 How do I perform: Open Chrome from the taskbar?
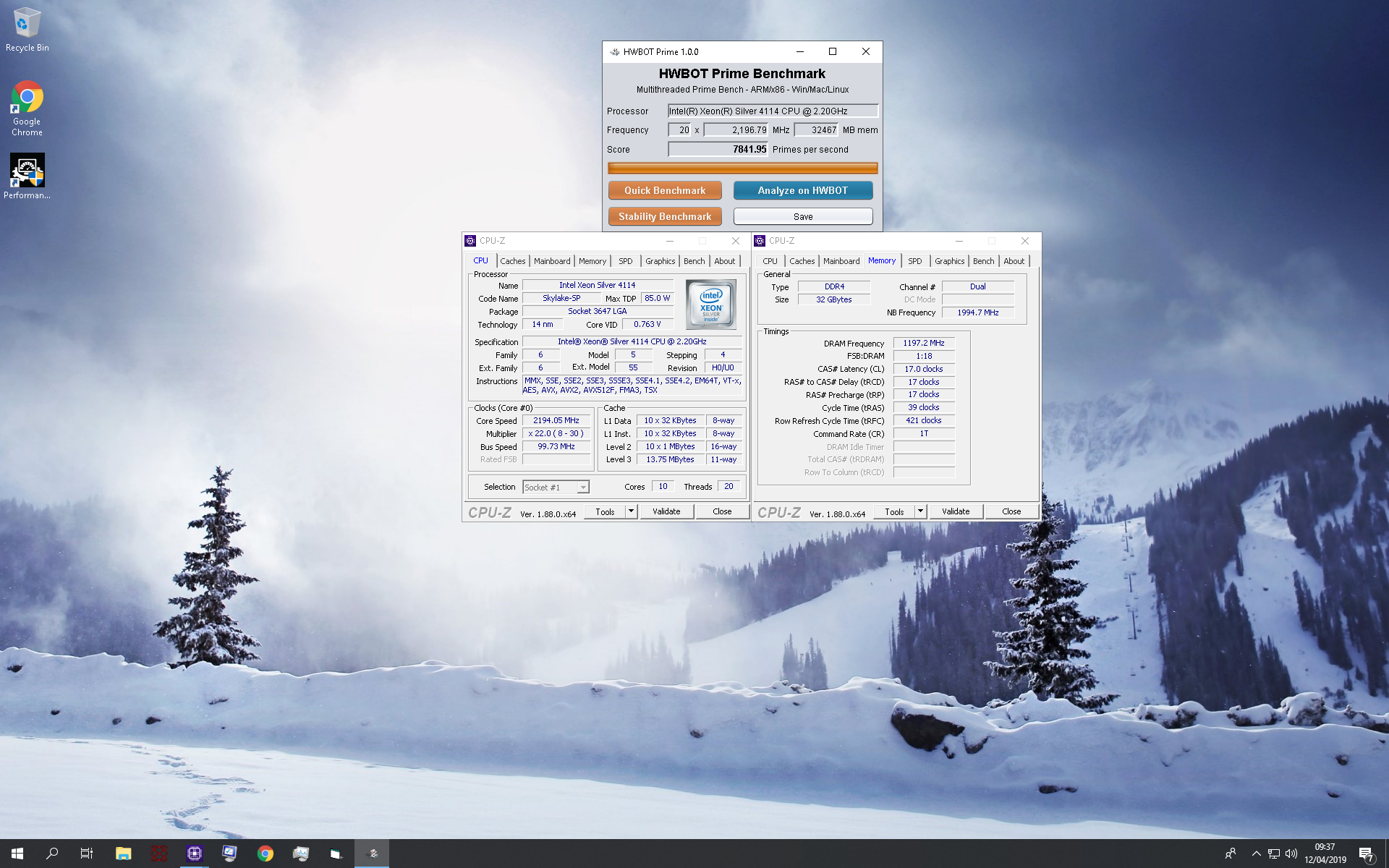tap(266, 854)
